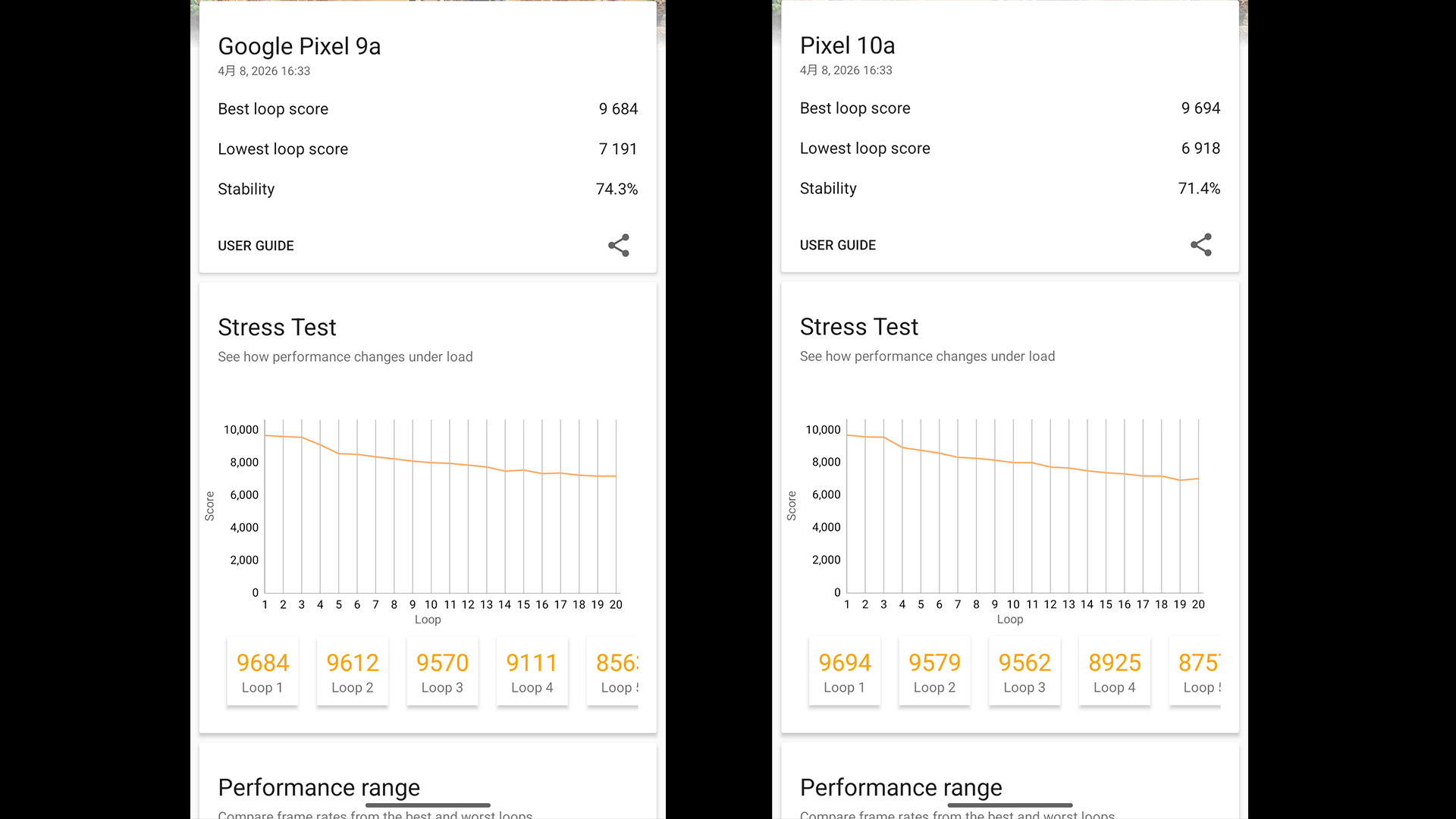Select Loop 2 score 9579 card
The image size is (1456, 819).
934,672
